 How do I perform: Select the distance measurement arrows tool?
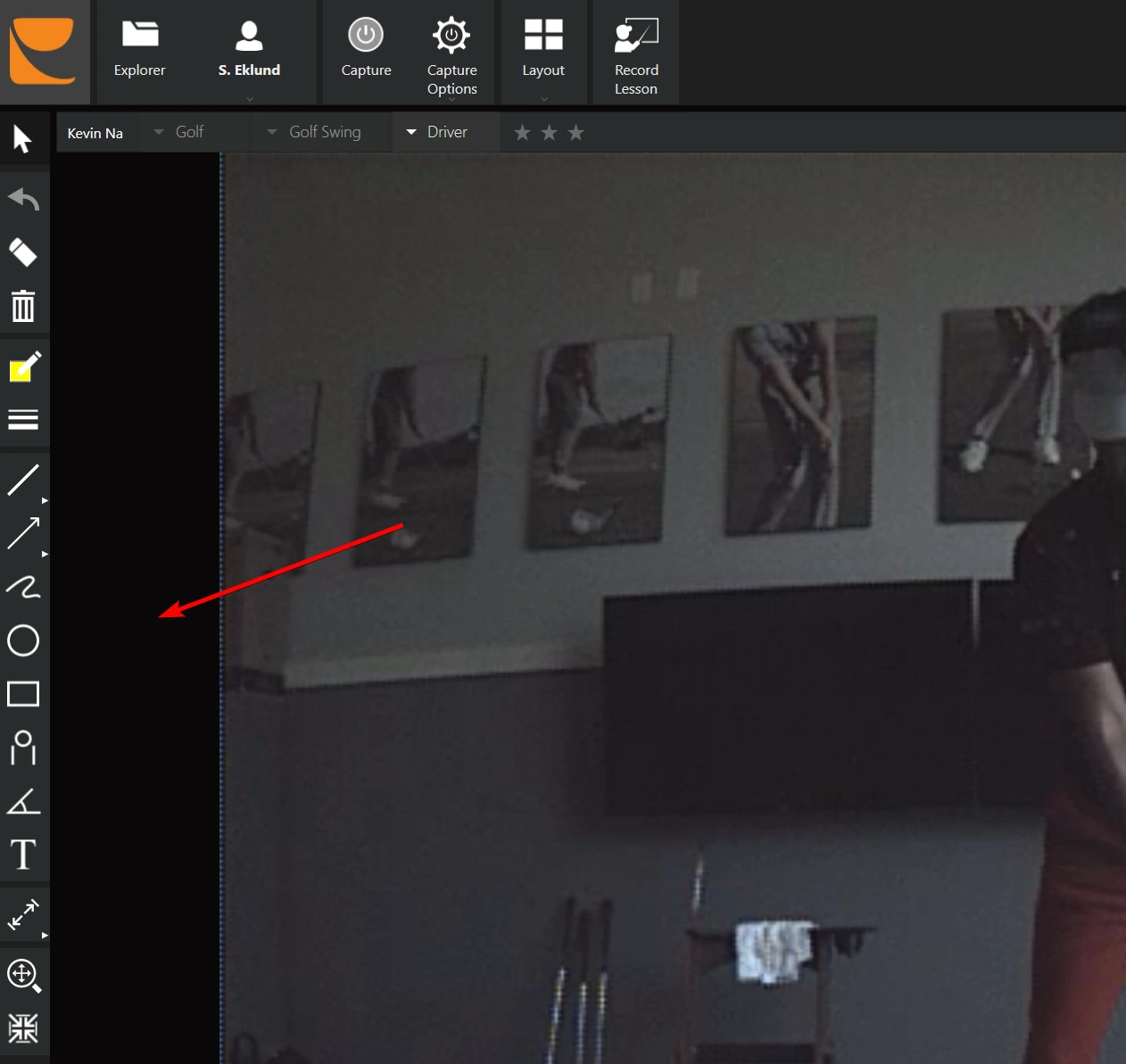point(23,915)
